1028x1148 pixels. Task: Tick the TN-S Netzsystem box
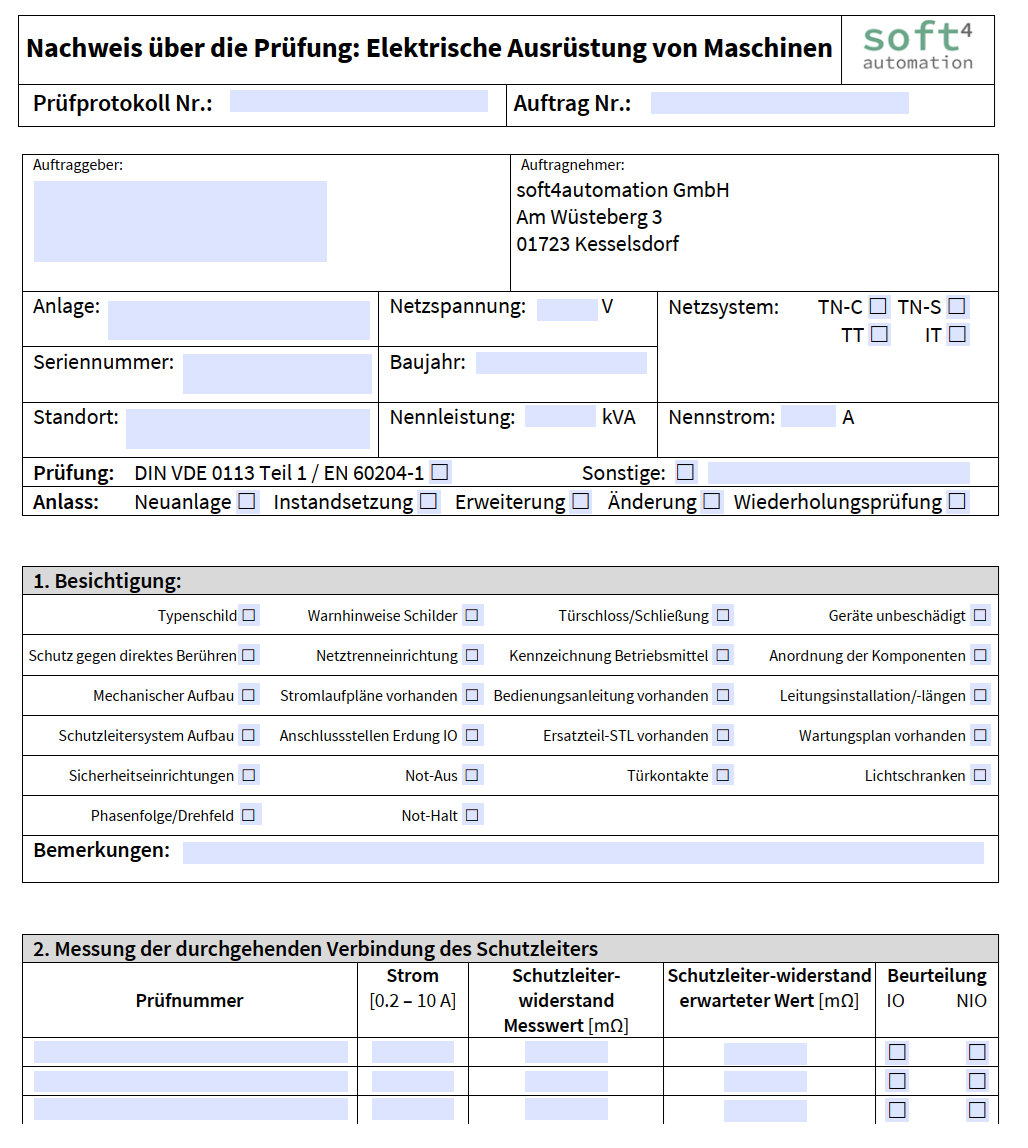click(957, 307)
